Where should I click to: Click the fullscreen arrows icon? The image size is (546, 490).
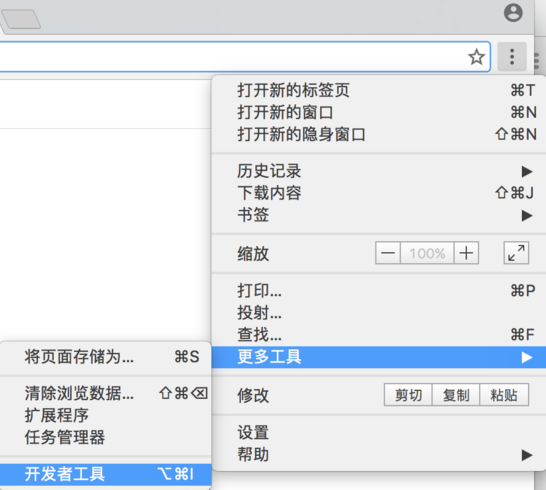[x=516, y=253]
